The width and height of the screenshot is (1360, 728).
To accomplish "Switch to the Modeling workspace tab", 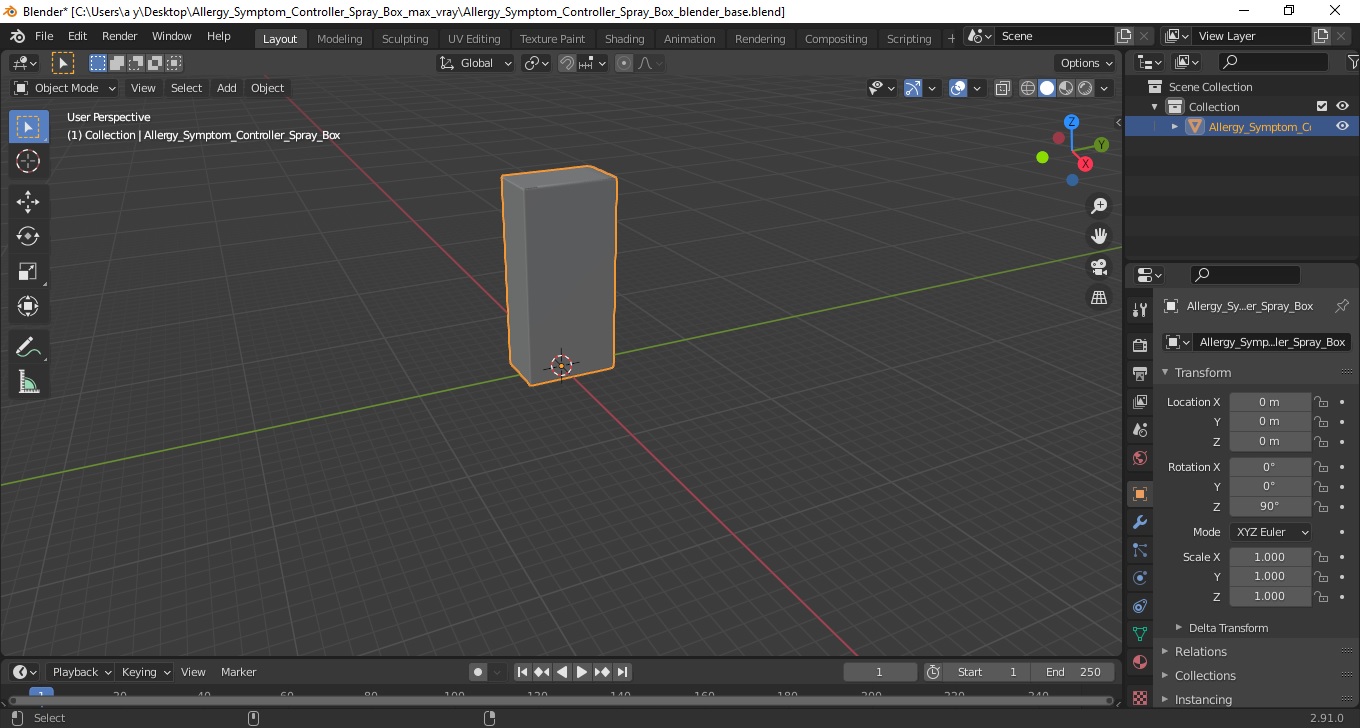I will coord(339,39).
